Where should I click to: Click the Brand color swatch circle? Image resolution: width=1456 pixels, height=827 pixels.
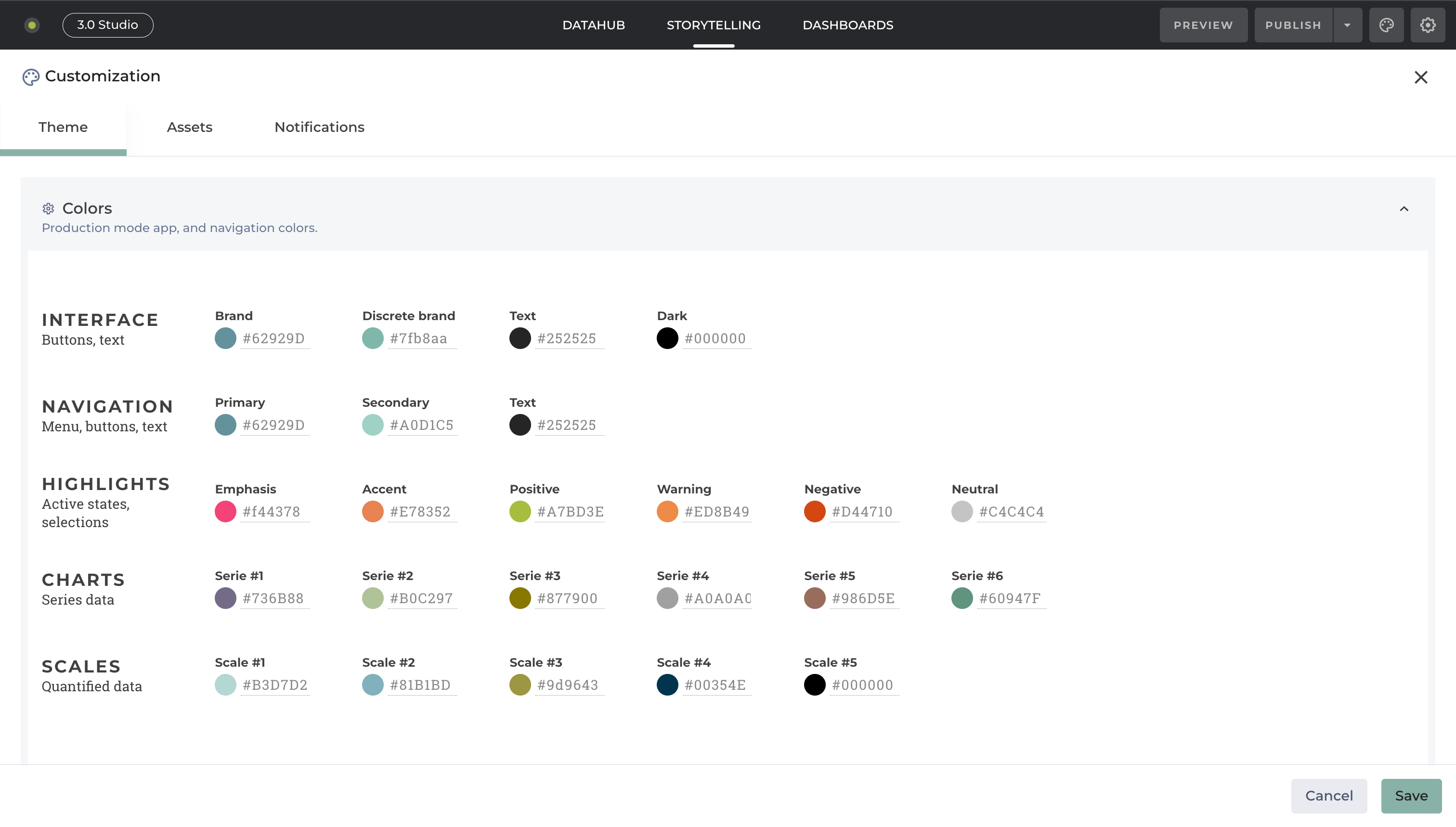pyautogui.click(x=225, y=338)
